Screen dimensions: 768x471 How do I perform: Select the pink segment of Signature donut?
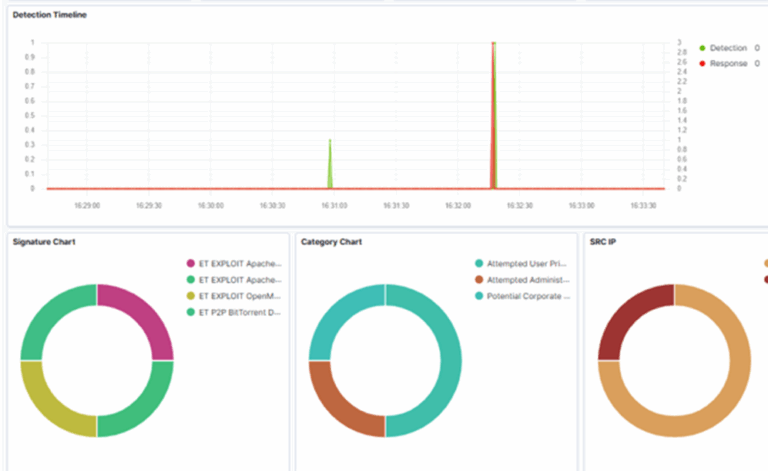[142, 315]
